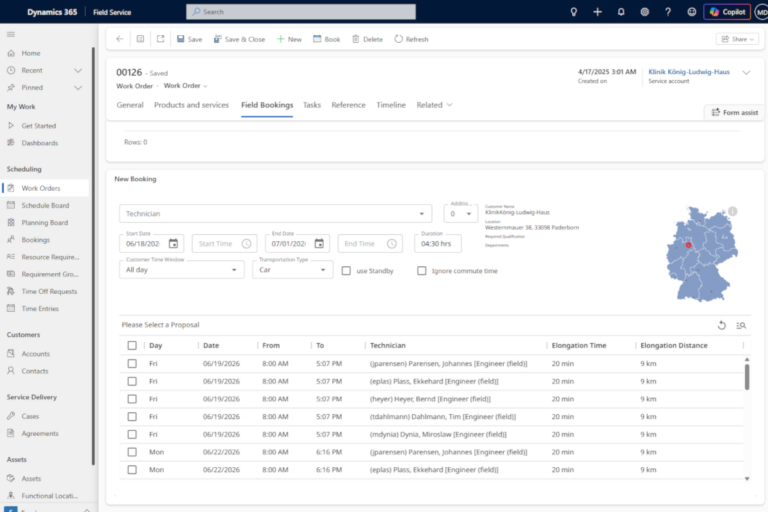Viewport: 768px width, 512px height.
Task: Open Customer Time Window dropdown
Action: click(182, 270)
